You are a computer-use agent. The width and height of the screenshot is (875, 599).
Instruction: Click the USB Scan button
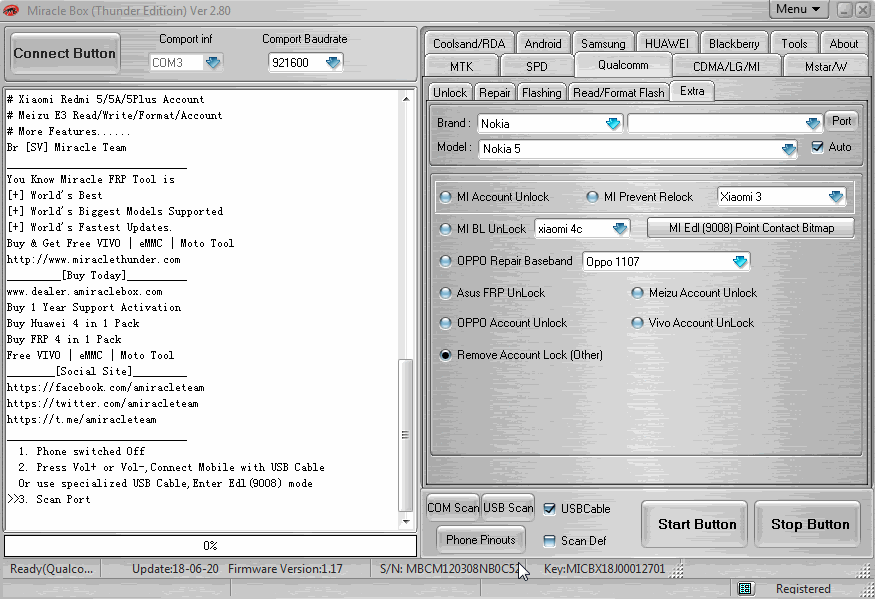point(508,507)
